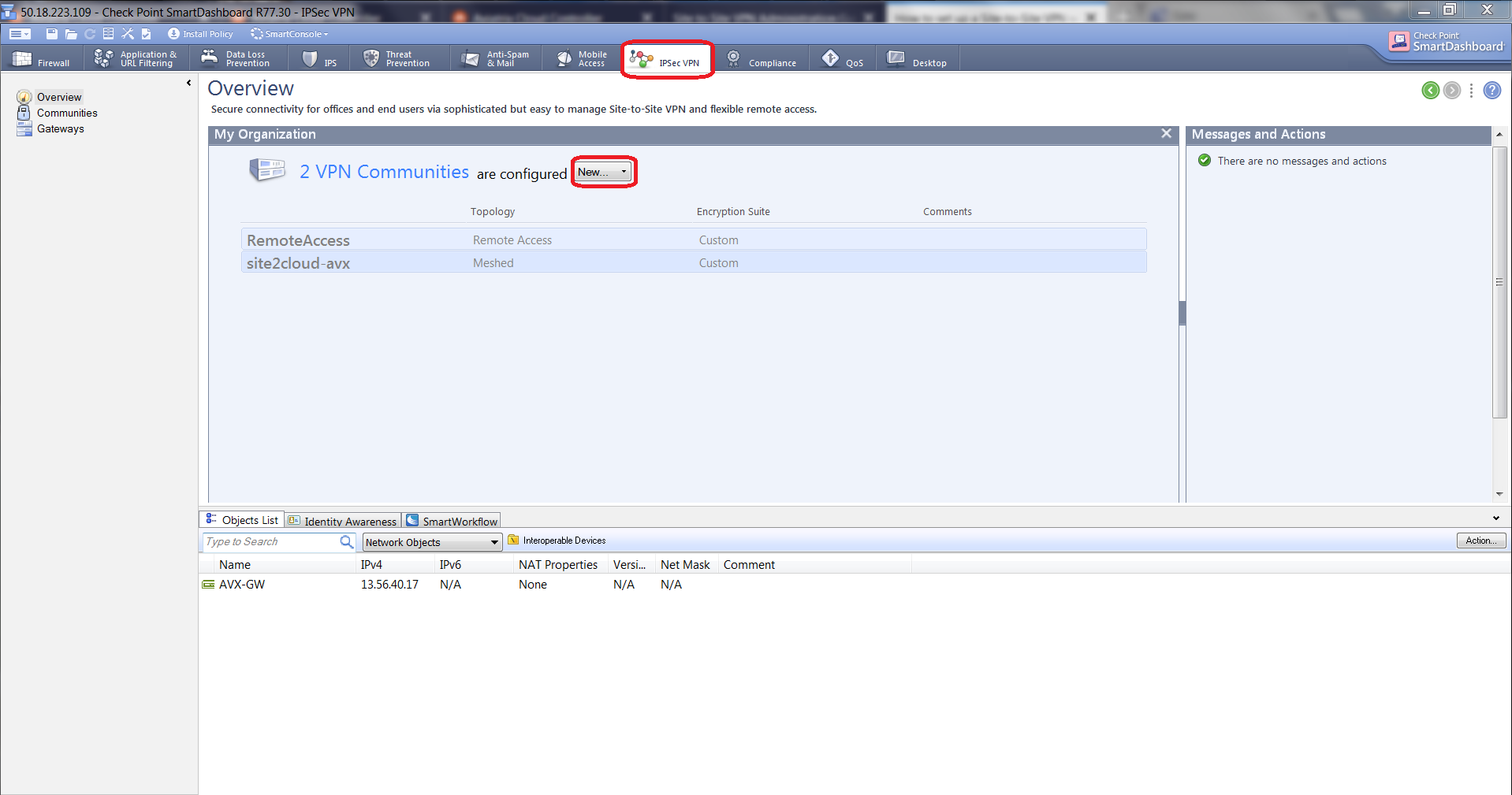Click the crossed tools icon in toolbar
Screen dimensions: 1512x795
(x=128, y=34)
